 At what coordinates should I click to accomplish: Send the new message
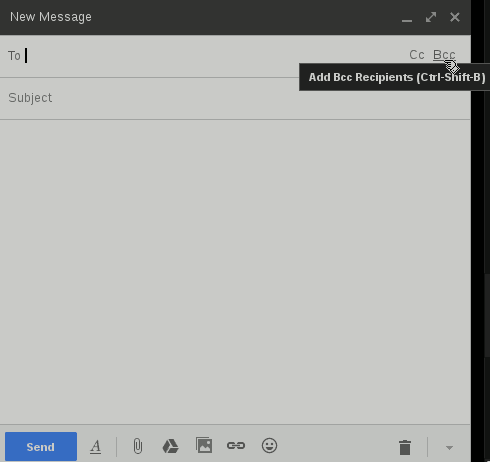41,446
